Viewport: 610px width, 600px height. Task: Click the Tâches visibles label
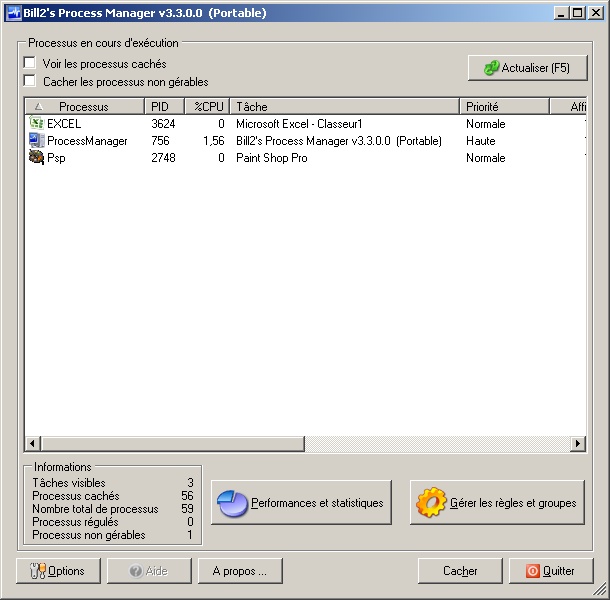coord(69,483)
